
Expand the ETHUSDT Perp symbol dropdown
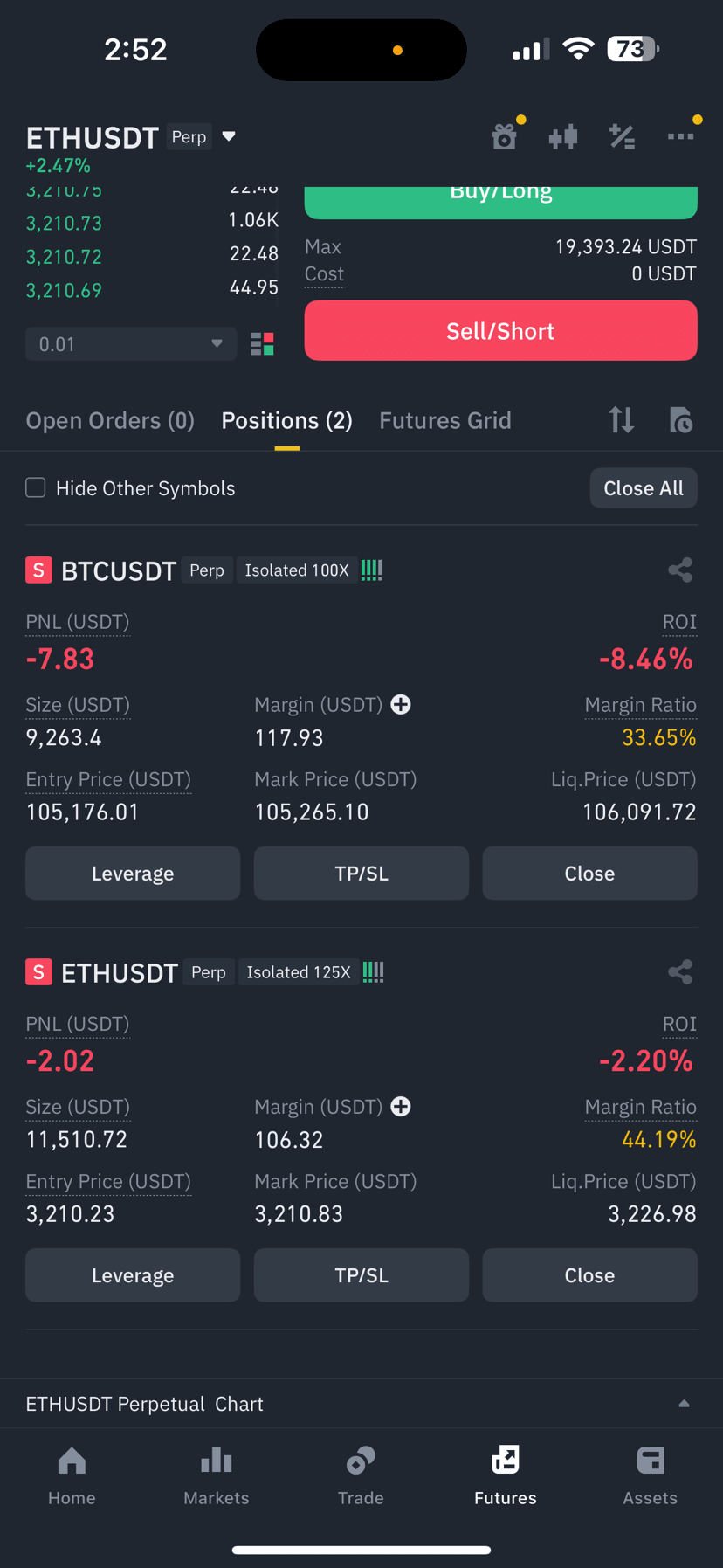[x=229, y=136]
